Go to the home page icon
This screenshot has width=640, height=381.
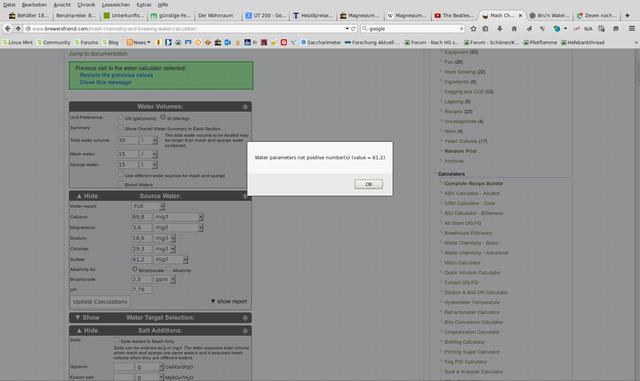tap(514, 29)
